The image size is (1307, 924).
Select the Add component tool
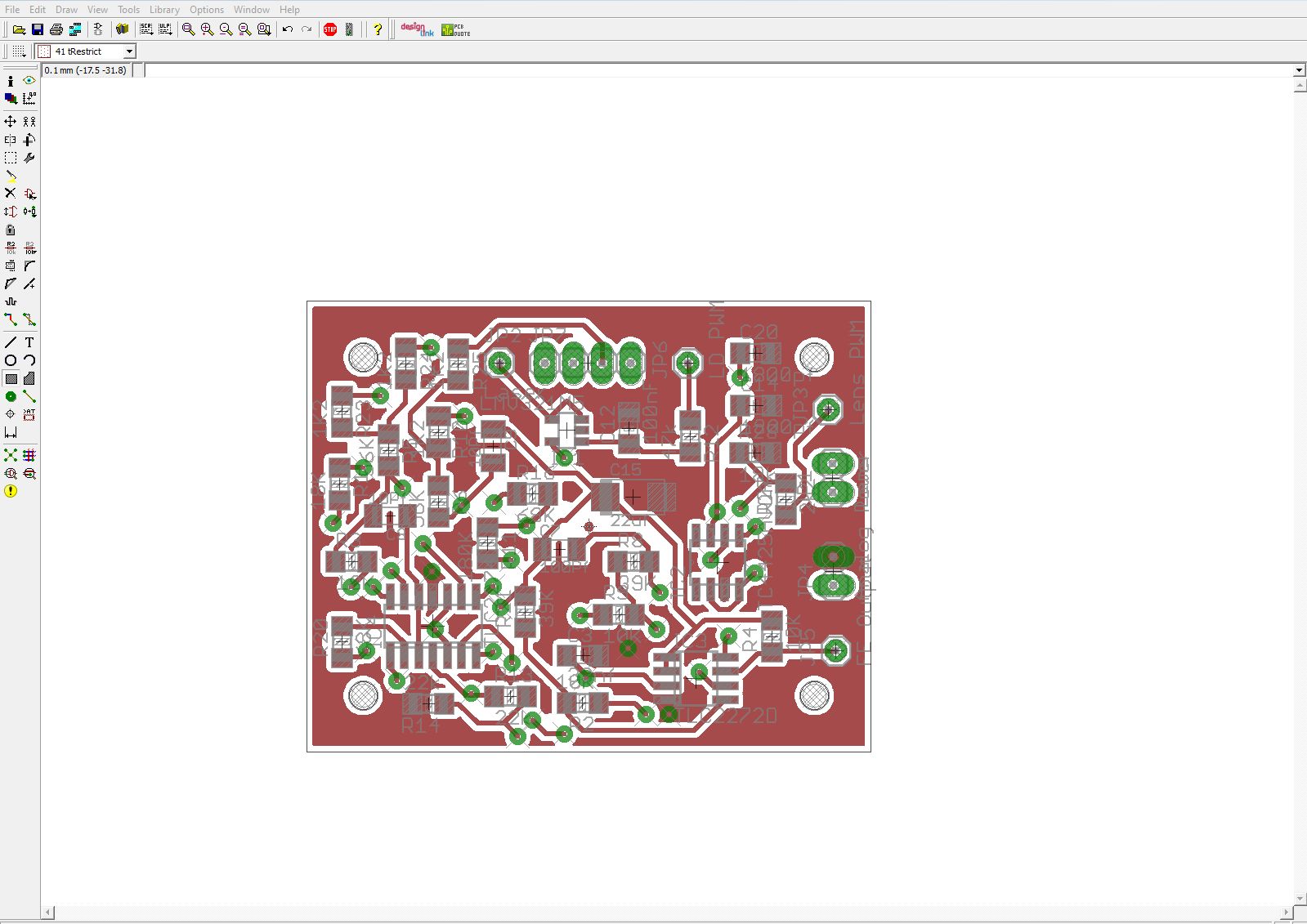29,194
